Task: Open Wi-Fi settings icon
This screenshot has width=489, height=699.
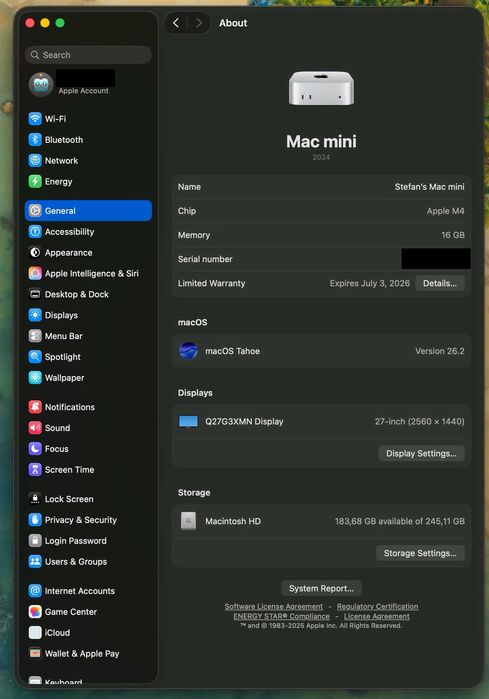Action: tap(35, 119)
